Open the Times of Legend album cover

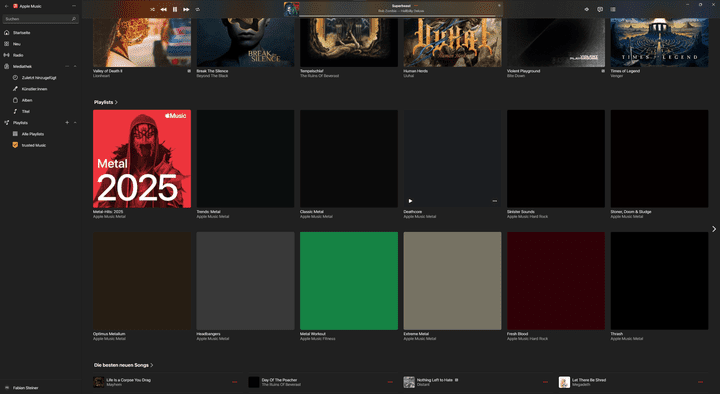[x=659, y=42]
